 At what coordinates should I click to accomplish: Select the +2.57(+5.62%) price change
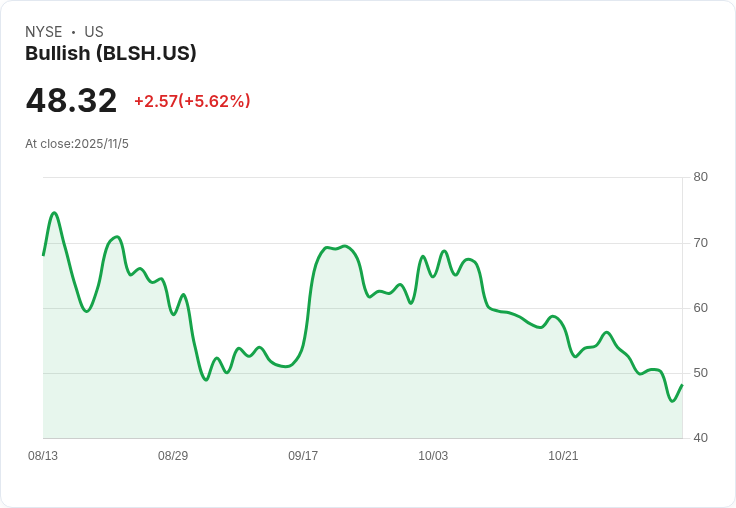pos(192,101)
